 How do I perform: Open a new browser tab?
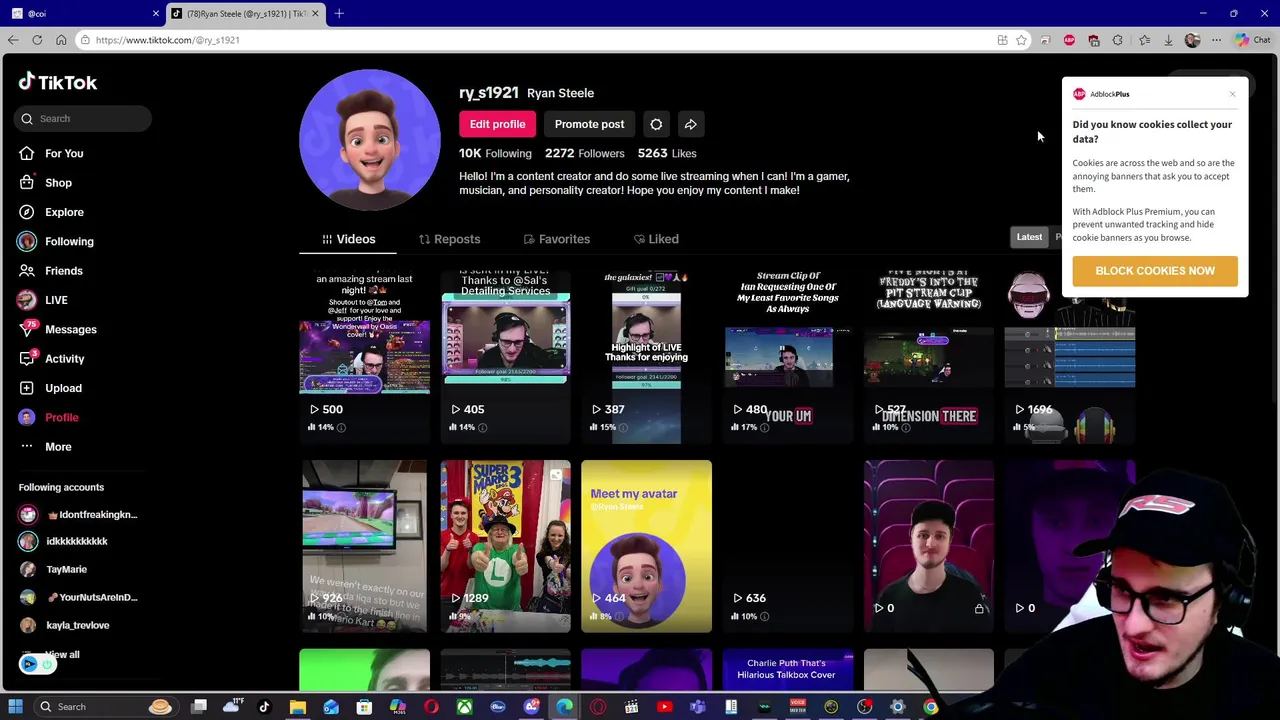(x=339, y=13)
